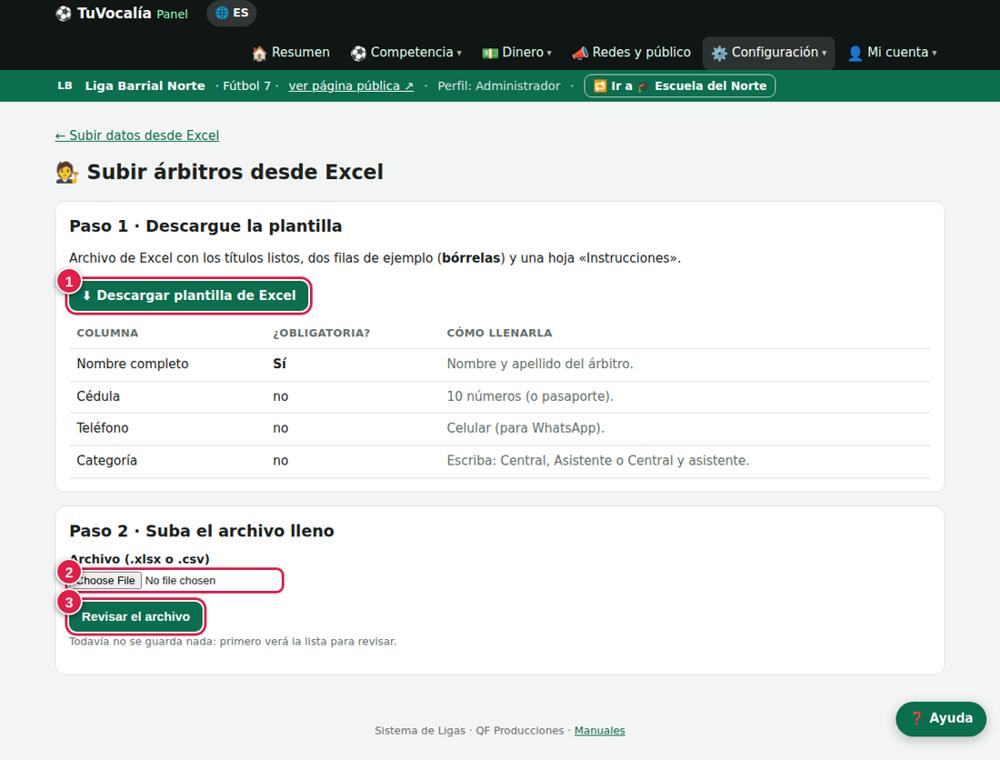Expand the Competencia dropdown menu

click(406, 52)
